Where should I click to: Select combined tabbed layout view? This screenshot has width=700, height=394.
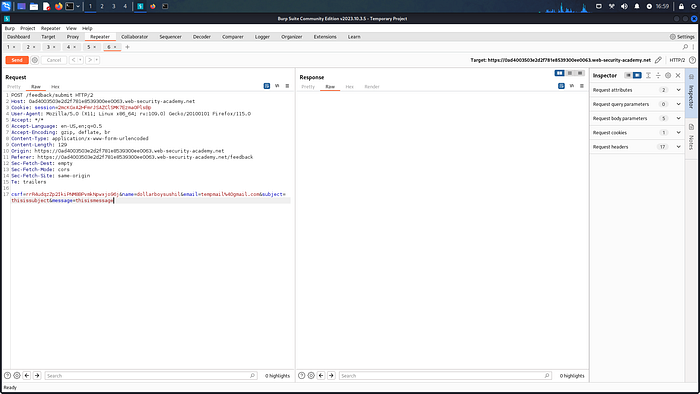580,73
